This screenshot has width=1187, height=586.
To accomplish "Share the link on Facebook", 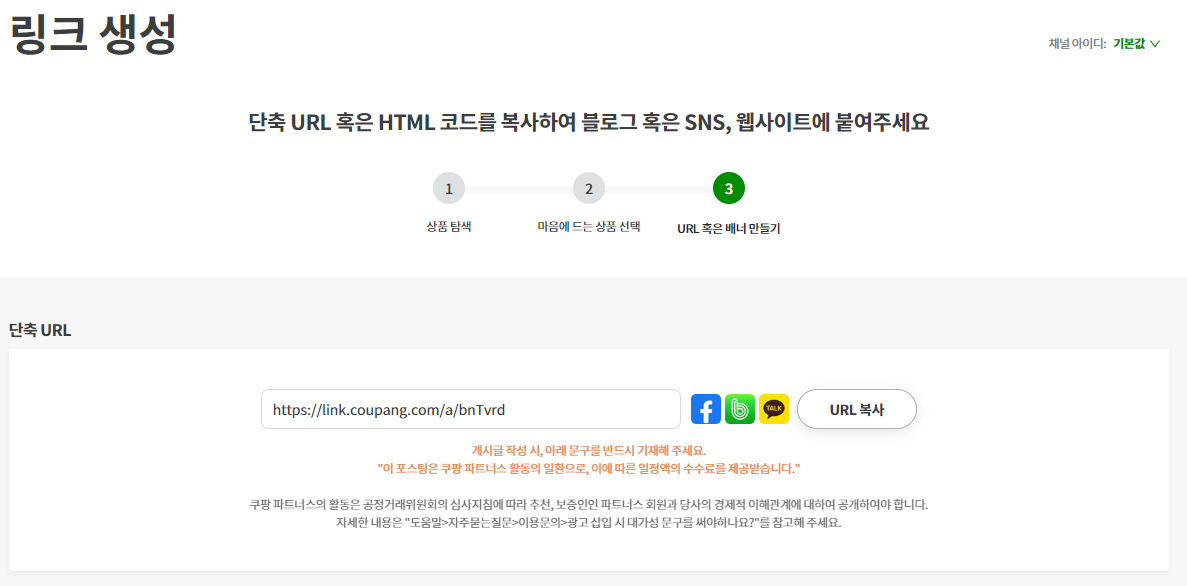I will (x=706, y=409).
